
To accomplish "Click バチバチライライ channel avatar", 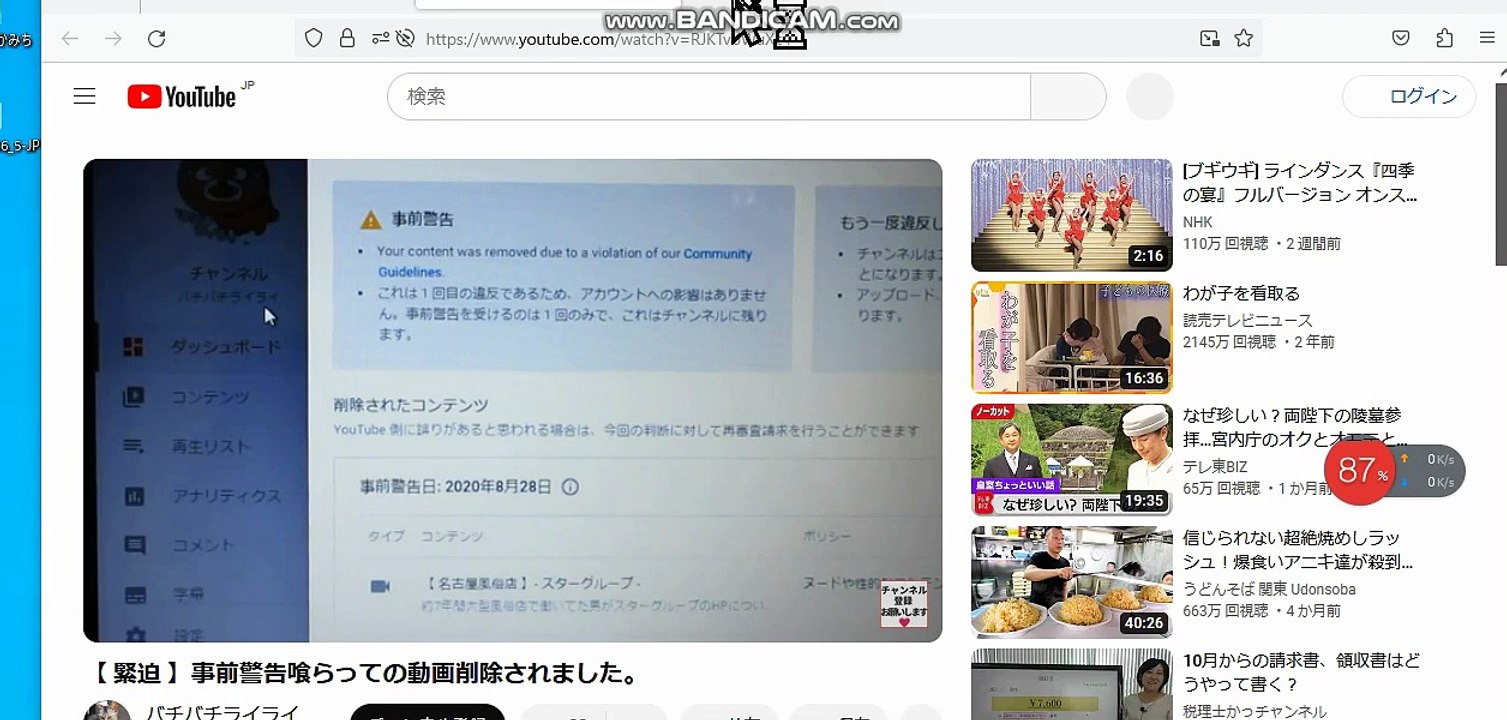I will point(107,710).
